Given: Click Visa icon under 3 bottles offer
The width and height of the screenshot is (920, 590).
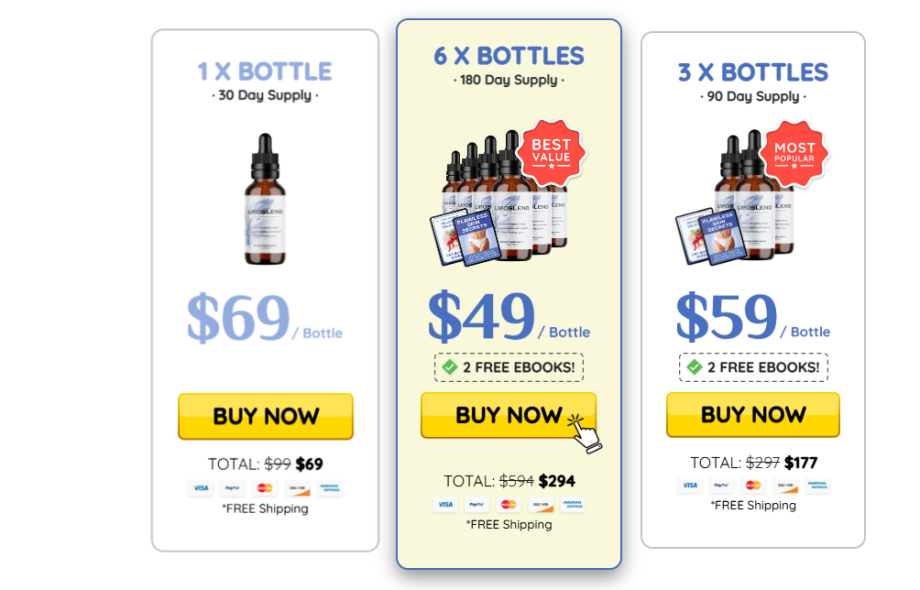Looking at the screenshot, I should [690, 485].
